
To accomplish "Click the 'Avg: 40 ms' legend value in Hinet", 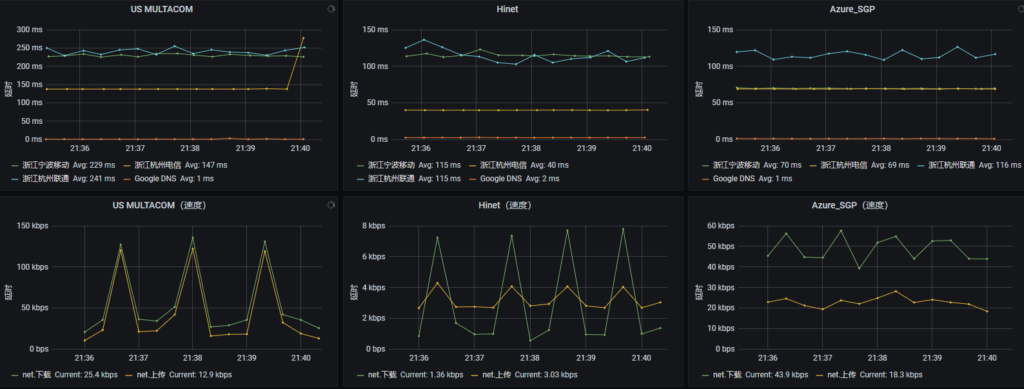I will [x=550, y=165].
